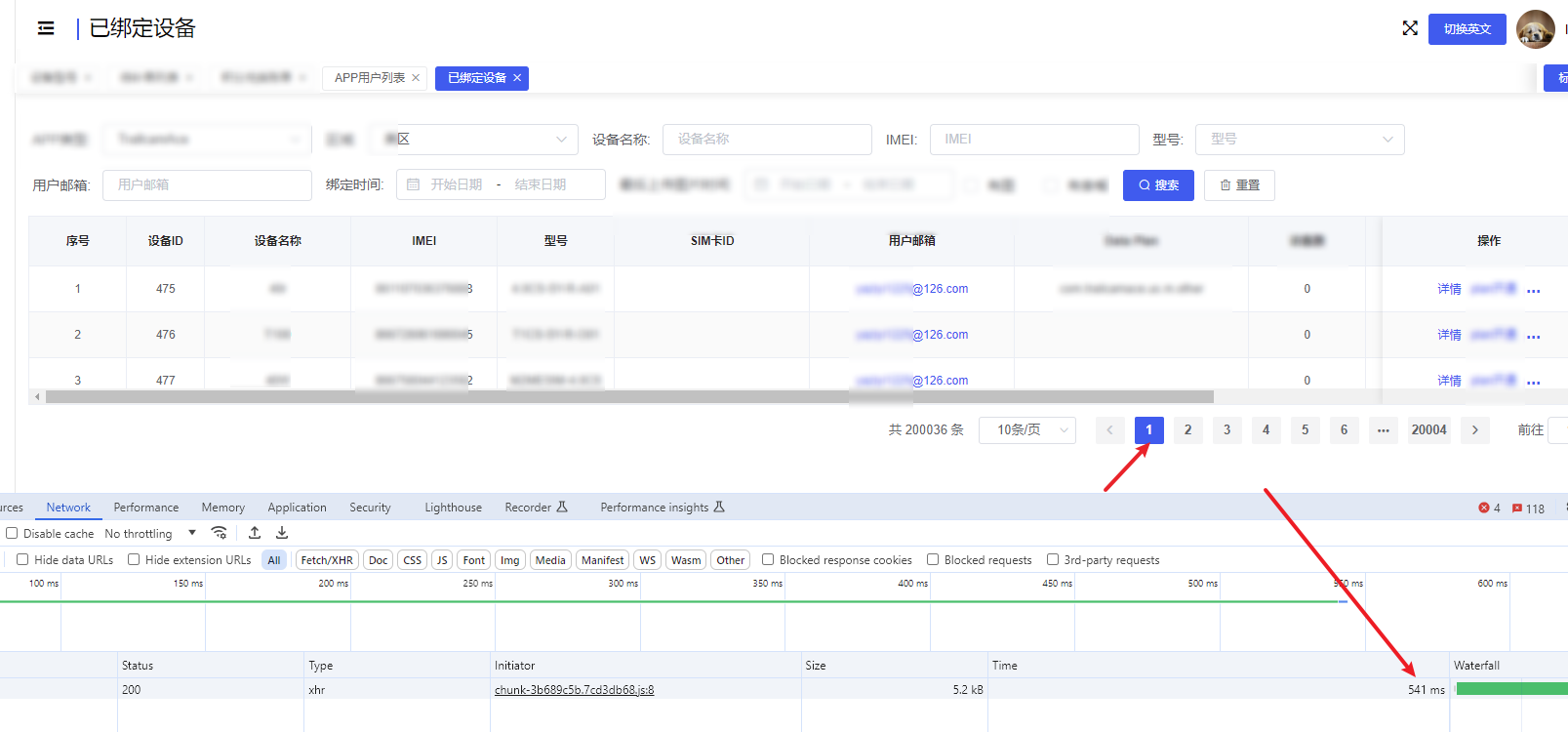
Task: Select the Fetch/XHR filter
Action: click(327, 560)
